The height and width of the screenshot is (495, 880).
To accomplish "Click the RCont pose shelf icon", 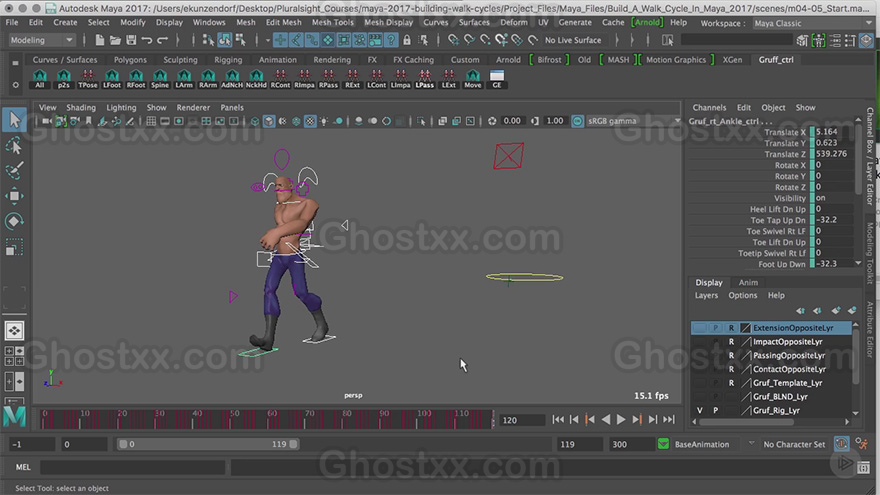I will pos(280,79).
